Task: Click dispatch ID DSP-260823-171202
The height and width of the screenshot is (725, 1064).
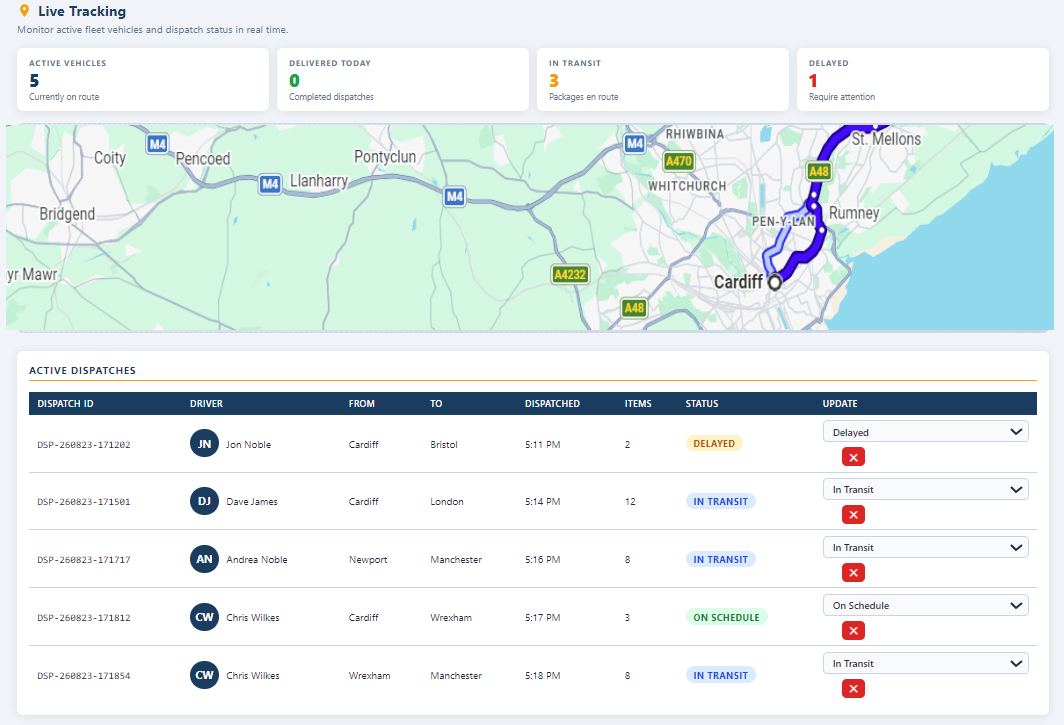Action: click(83, 445)
